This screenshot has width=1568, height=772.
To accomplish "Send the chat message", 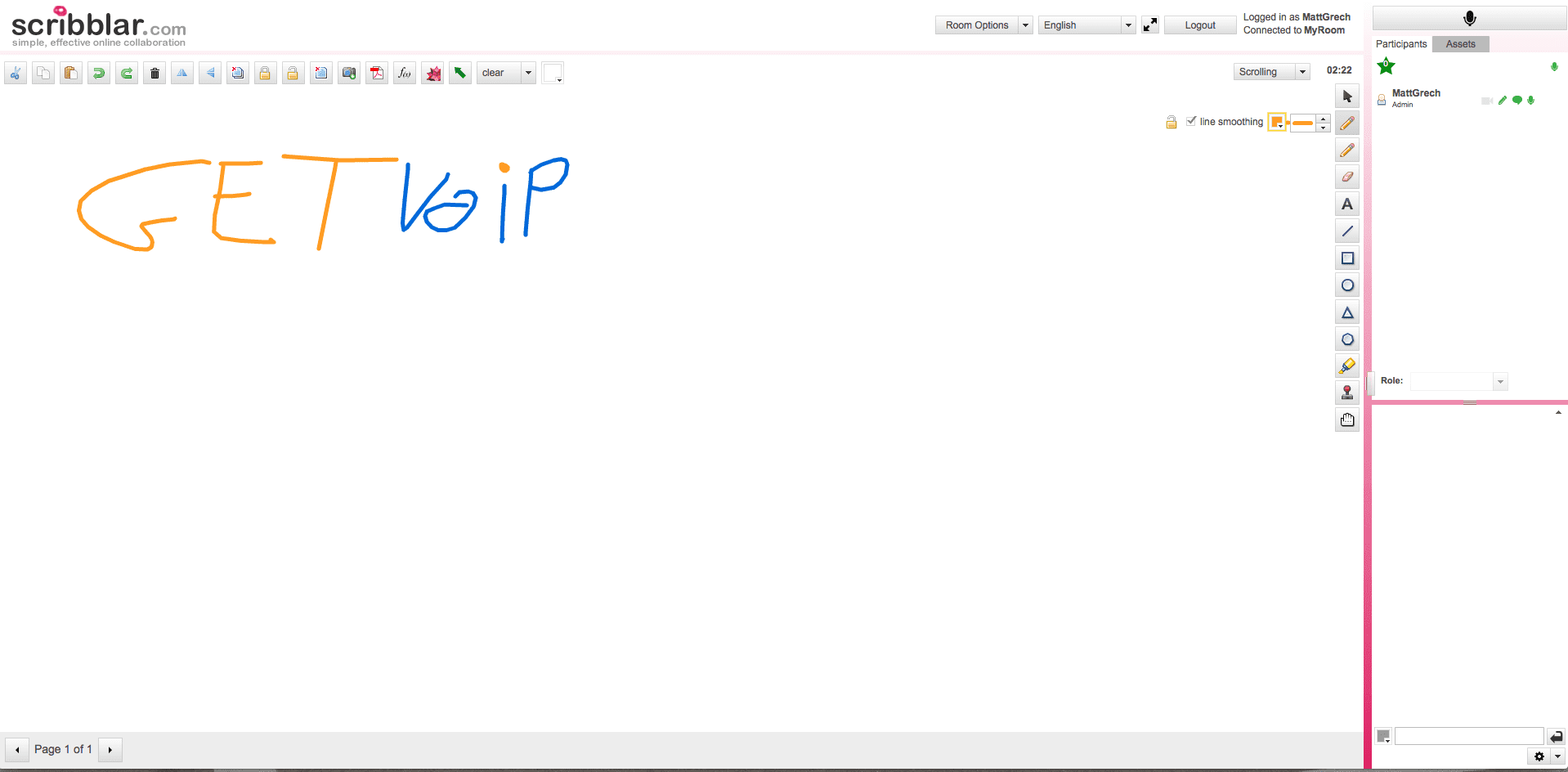I will pos(1557,737).
